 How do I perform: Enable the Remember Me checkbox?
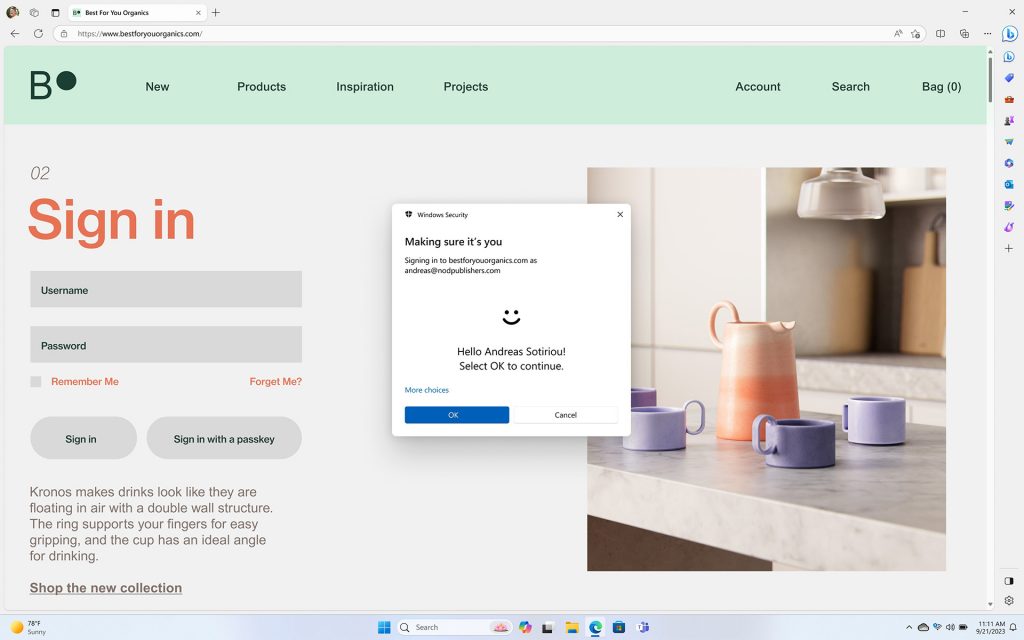35,381
